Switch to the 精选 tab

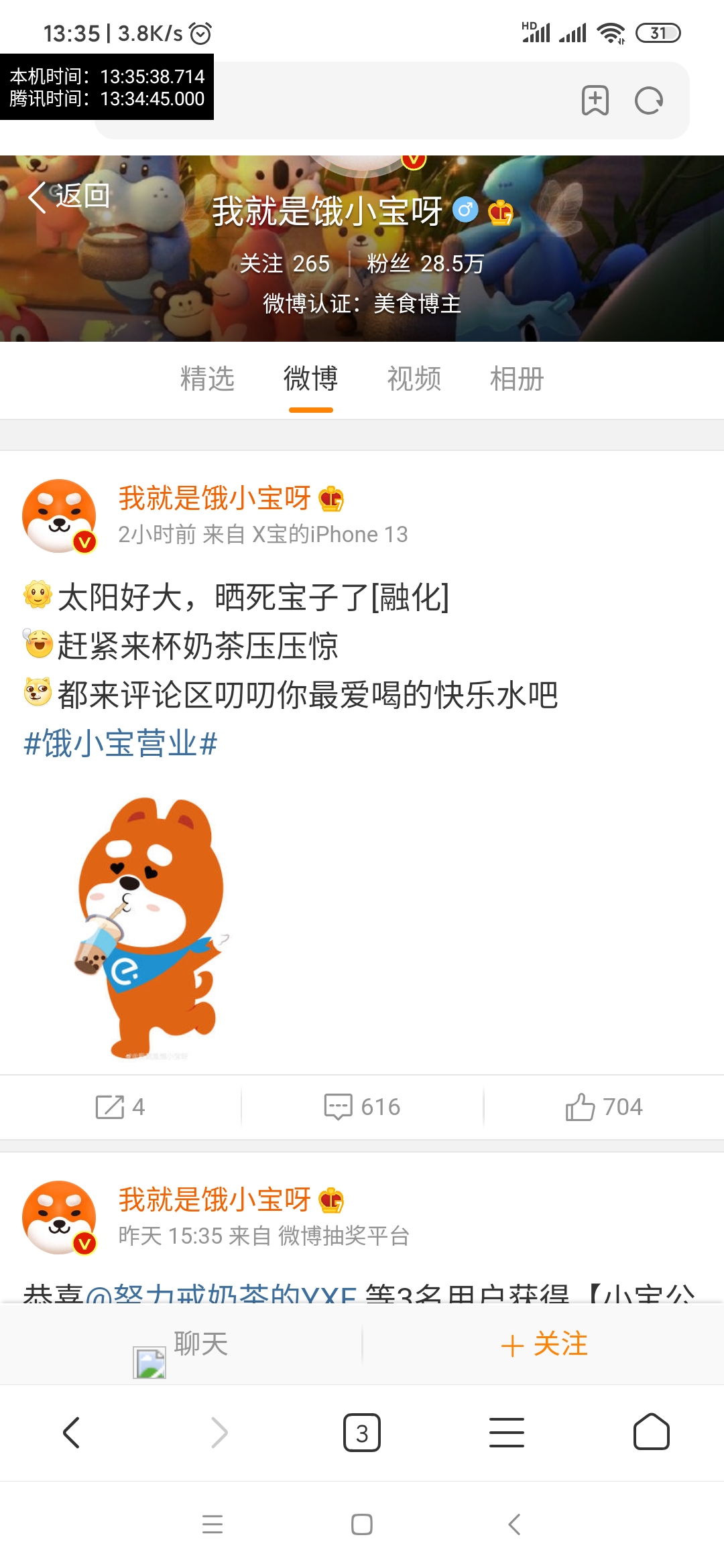pyautogui.click(x=207, y=379)
